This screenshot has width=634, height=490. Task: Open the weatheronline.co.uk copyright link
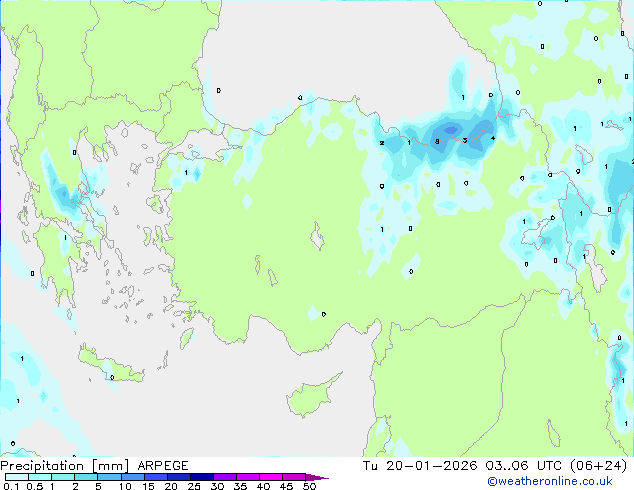pos(549,481)
